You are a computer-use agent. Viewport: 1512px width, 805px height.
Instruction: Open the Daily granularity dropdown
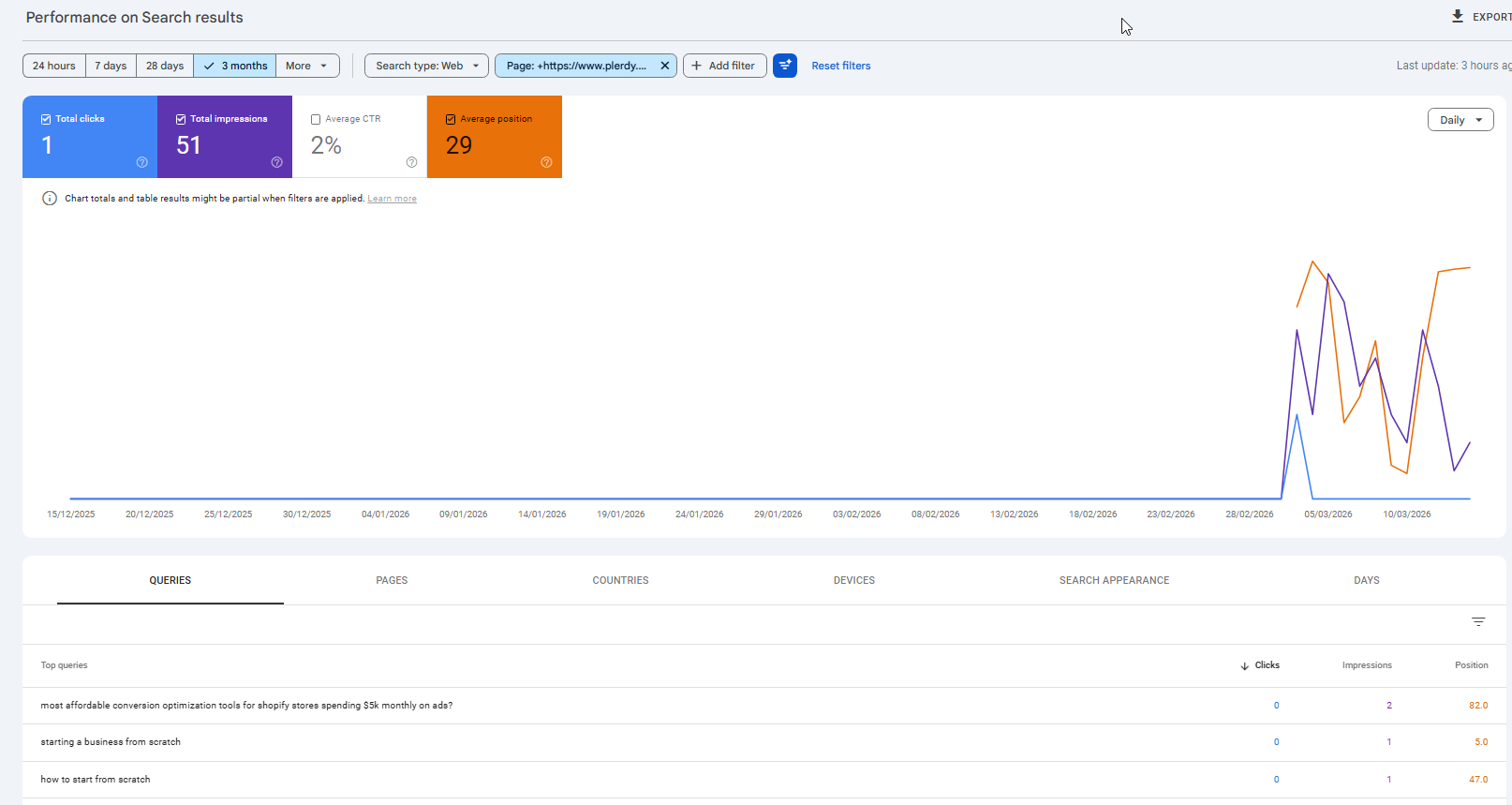click(1460, 120)
